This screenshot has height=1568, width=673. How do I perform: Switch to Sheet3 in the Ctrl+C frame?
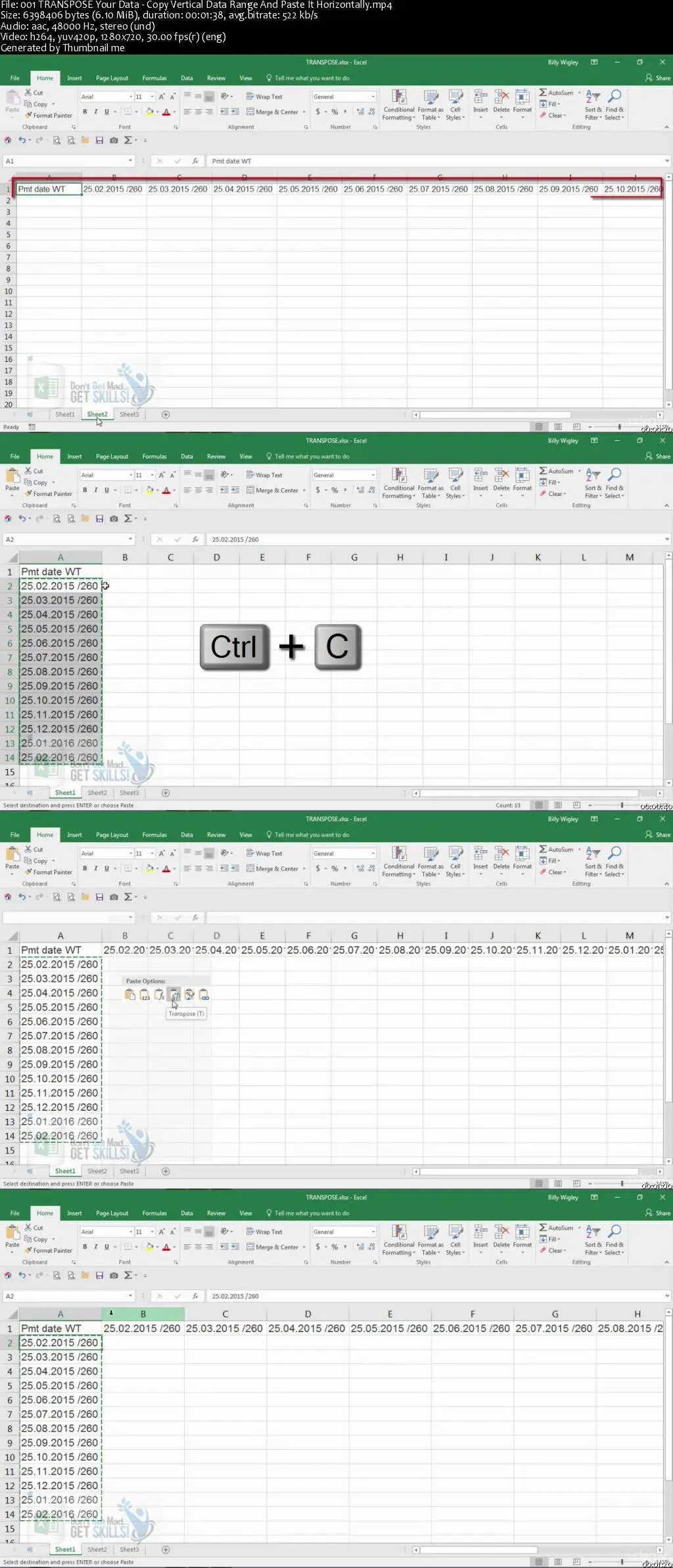129,793
